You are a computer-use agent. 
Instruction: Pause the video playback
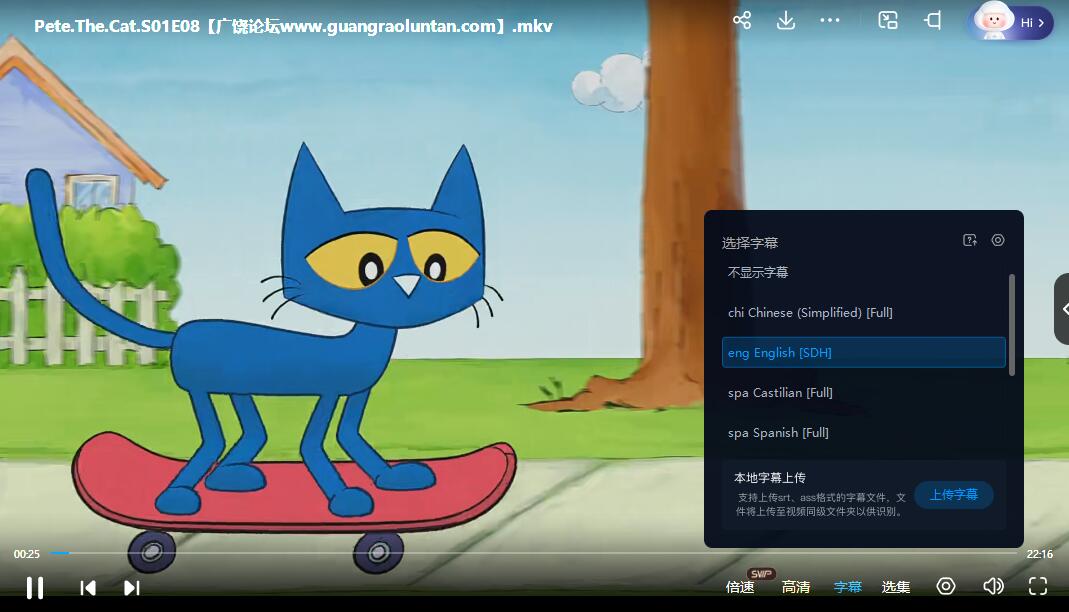click(x=35, y=587)
